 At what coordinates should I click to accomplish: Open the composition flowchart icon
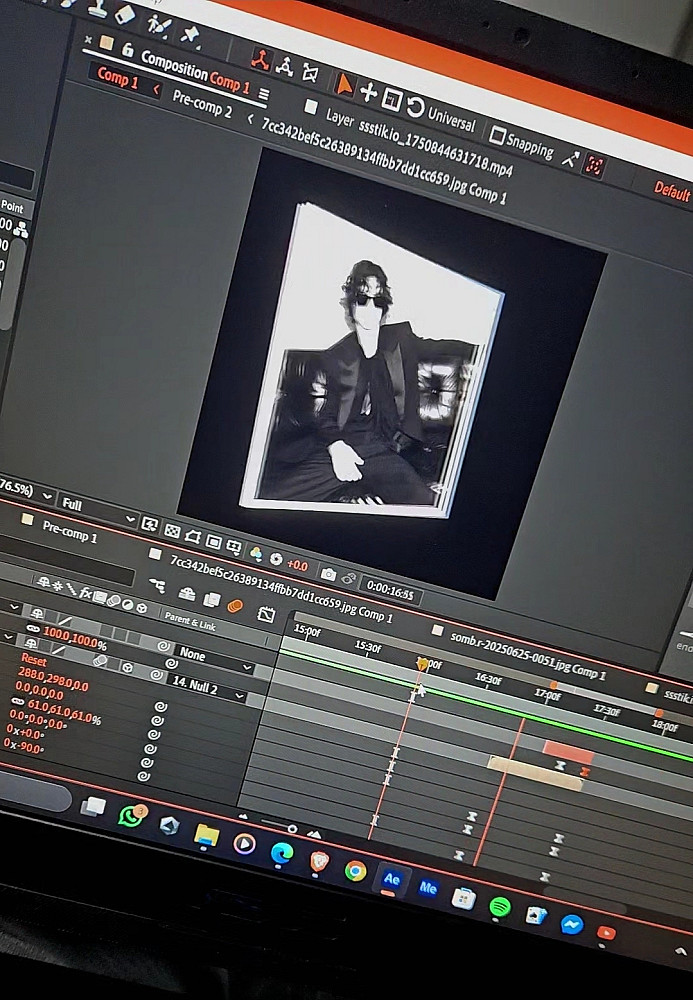(x=157, y=585)
